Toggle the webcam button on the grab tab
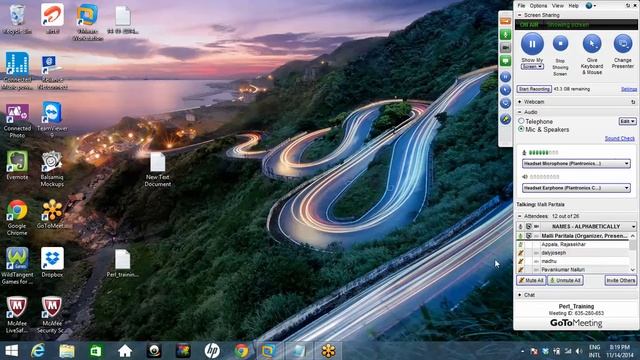 [x=505, y=48]
